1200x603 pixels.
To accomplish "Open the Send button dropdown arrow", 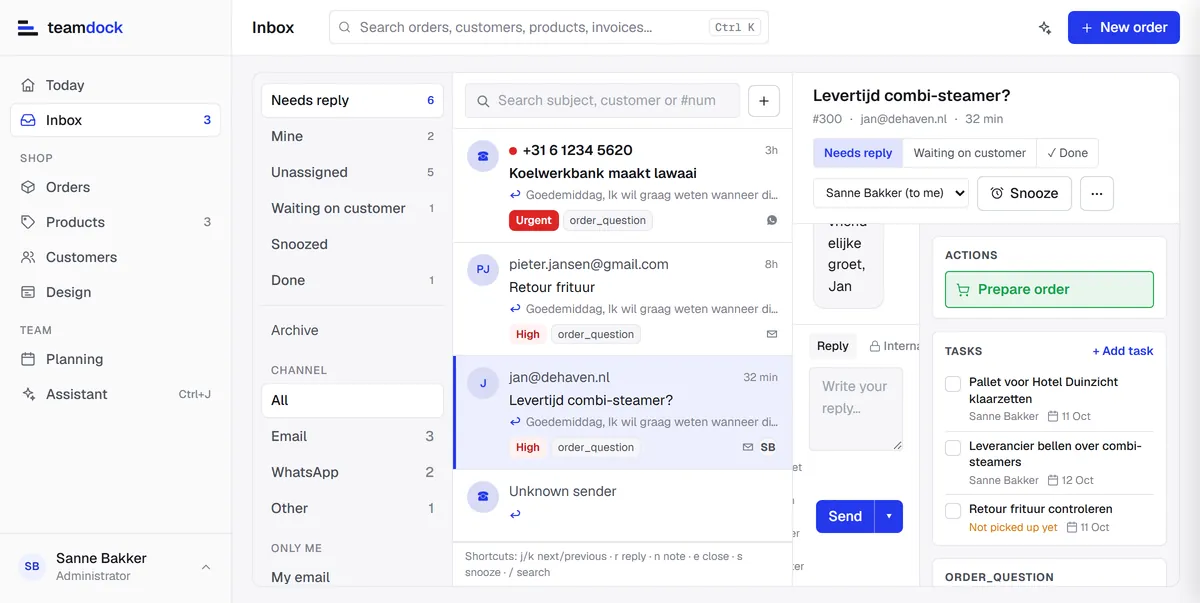I will click(x=889, y=516).
